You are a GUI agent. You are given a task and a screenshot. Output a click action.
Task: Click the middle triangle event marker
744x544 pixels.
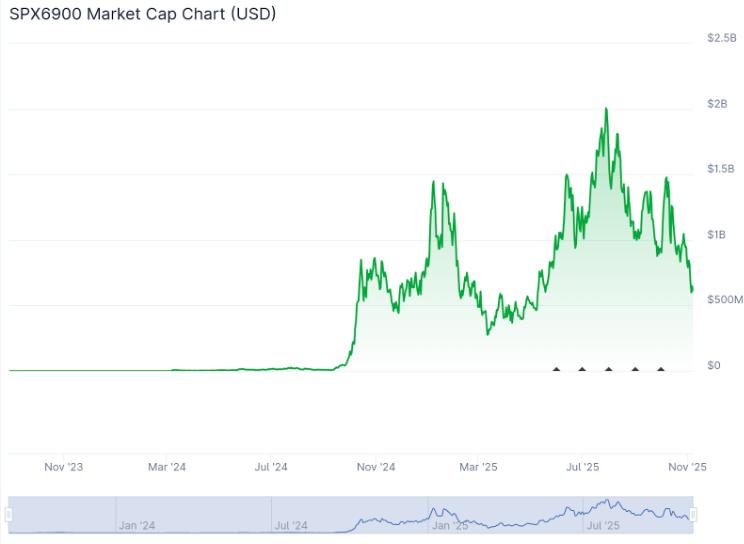(608, 369)
